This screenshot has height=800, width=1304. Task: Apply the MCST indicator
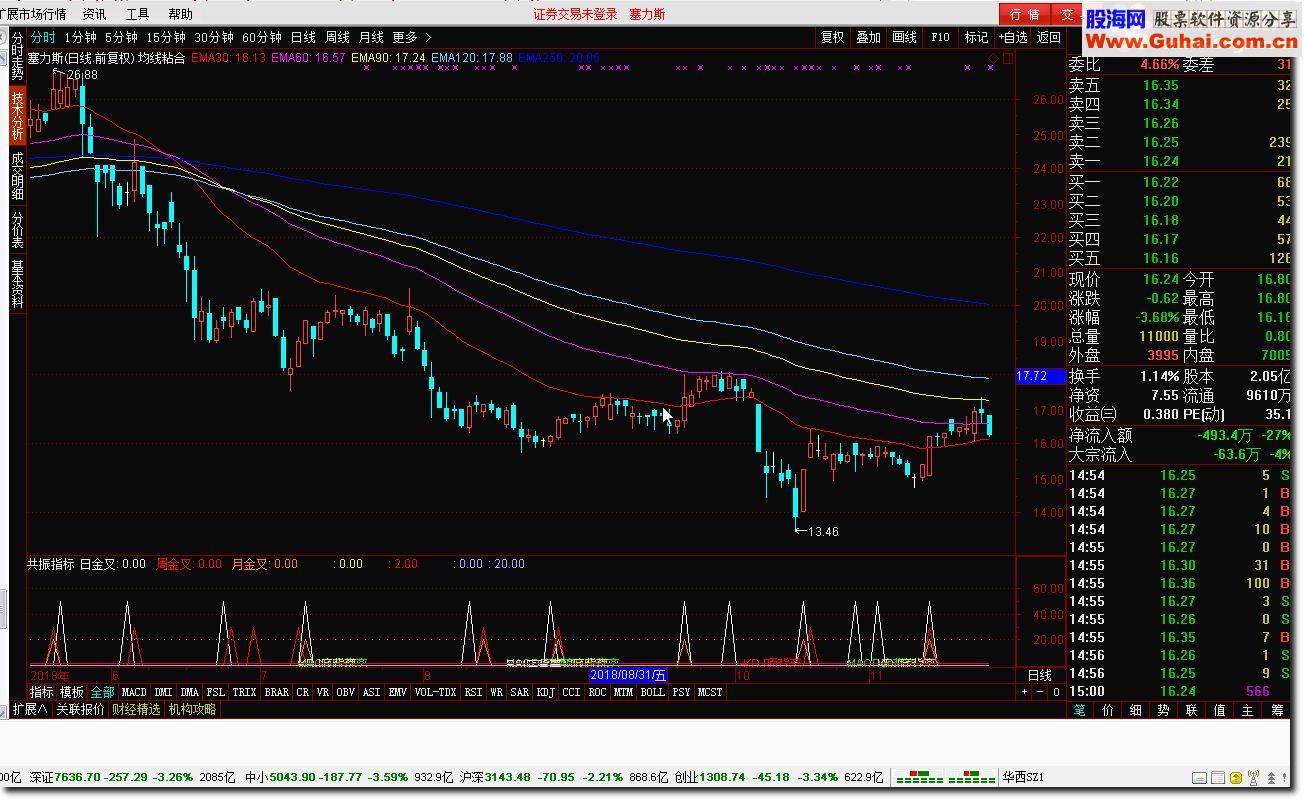tap(710, 692)
